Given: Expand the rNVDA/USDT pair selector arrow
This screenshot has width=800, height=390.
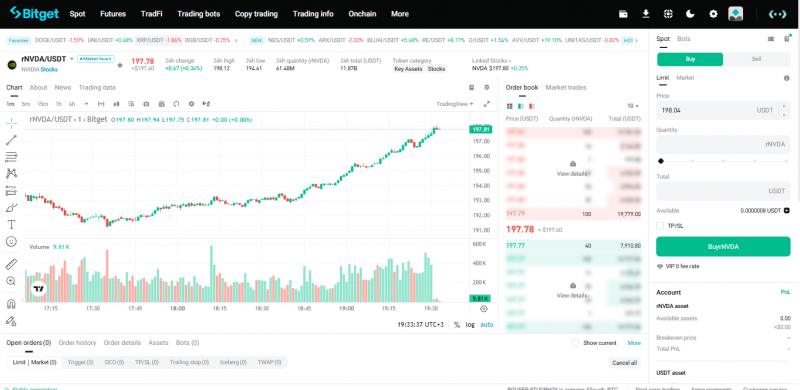Looking at the screenshot, I should click(x=72, y=59).
